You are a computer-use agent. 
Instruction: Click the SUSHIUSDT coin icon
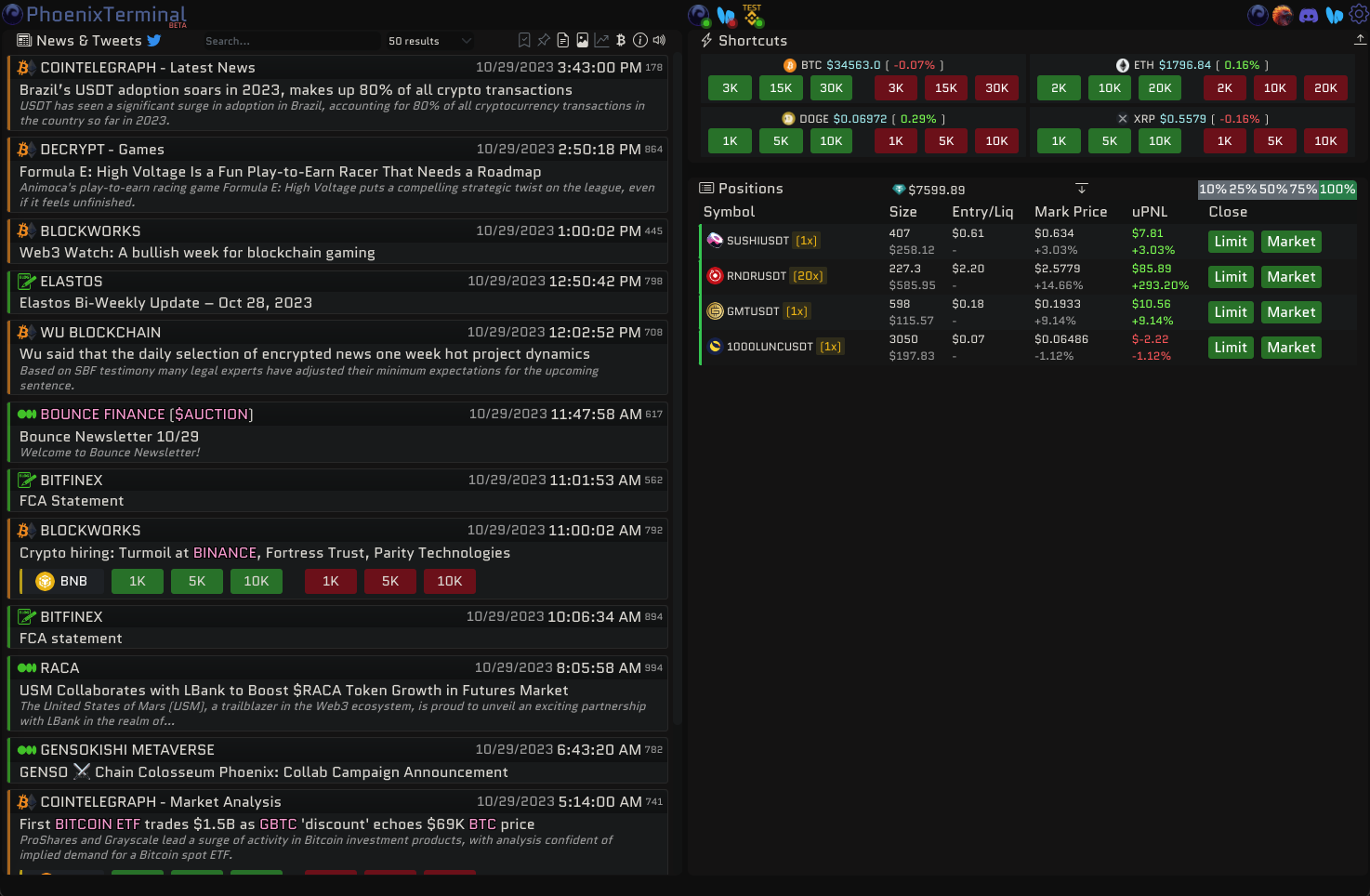click(715, 240)
